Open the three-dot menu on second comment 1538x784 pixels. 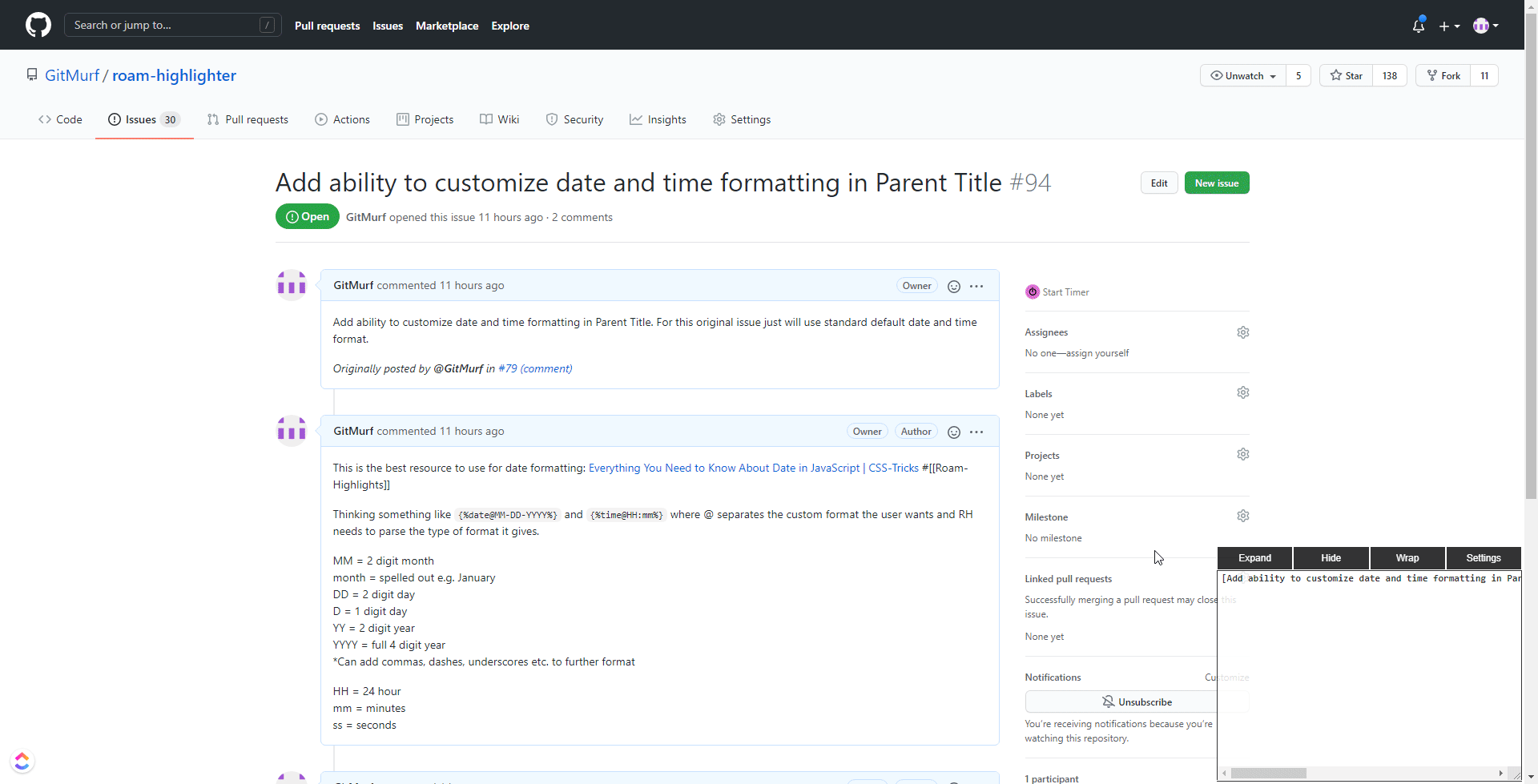click(x=976, y=432)
